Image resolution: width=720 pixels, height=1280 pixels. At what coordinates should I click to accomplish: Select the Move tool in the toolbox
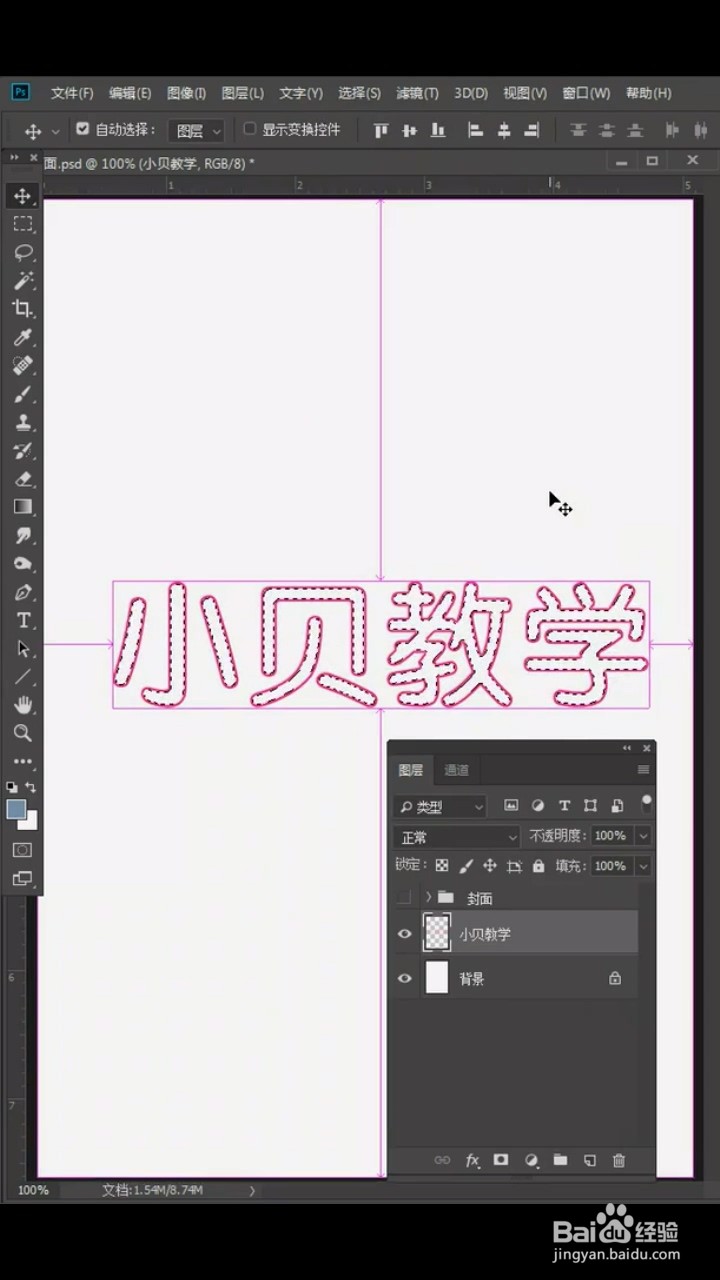(x=23, y=196)
